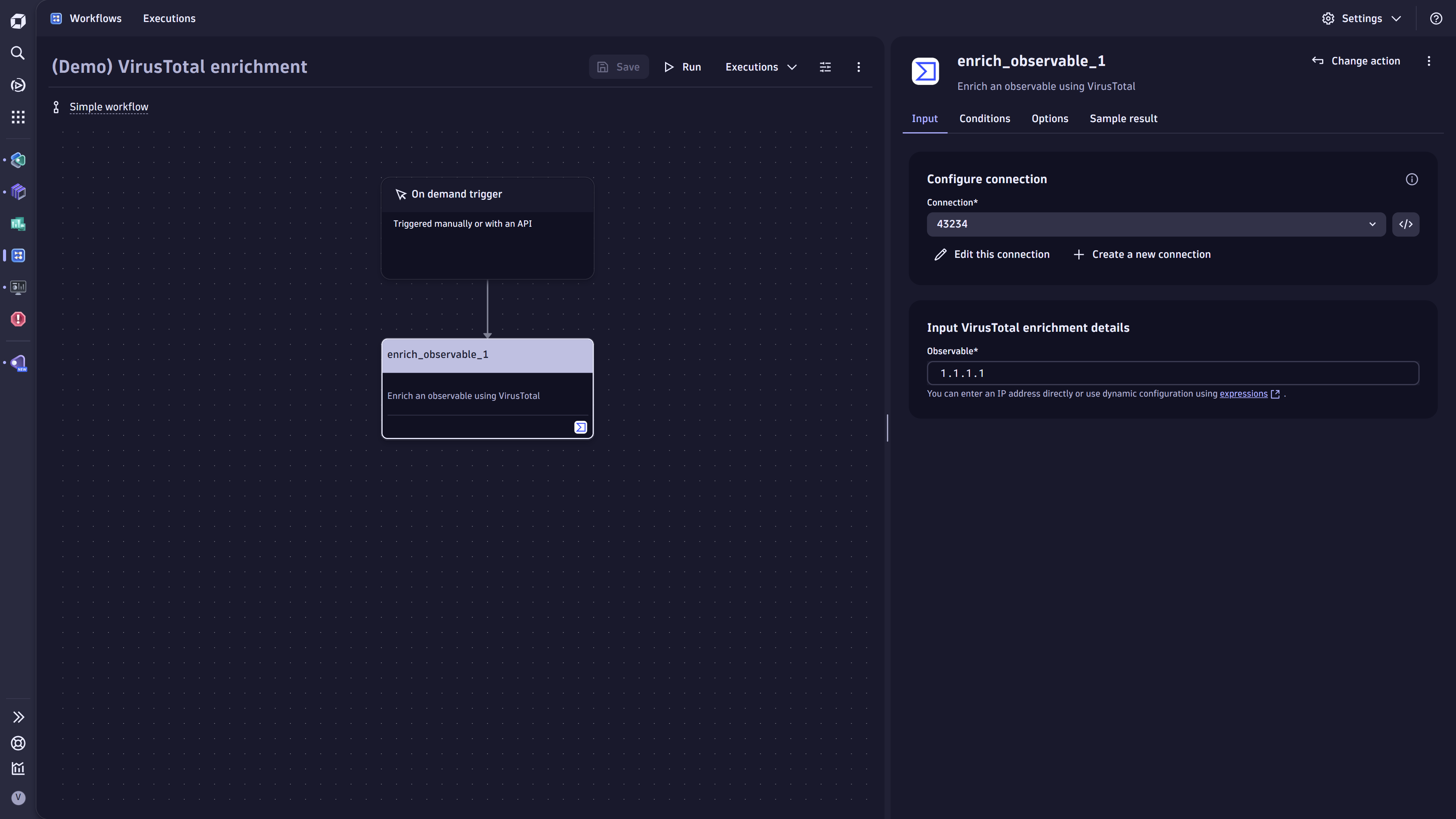1456x819 pixels.
Task: Switch to the Conditions tab
Action: pos(985,118)
